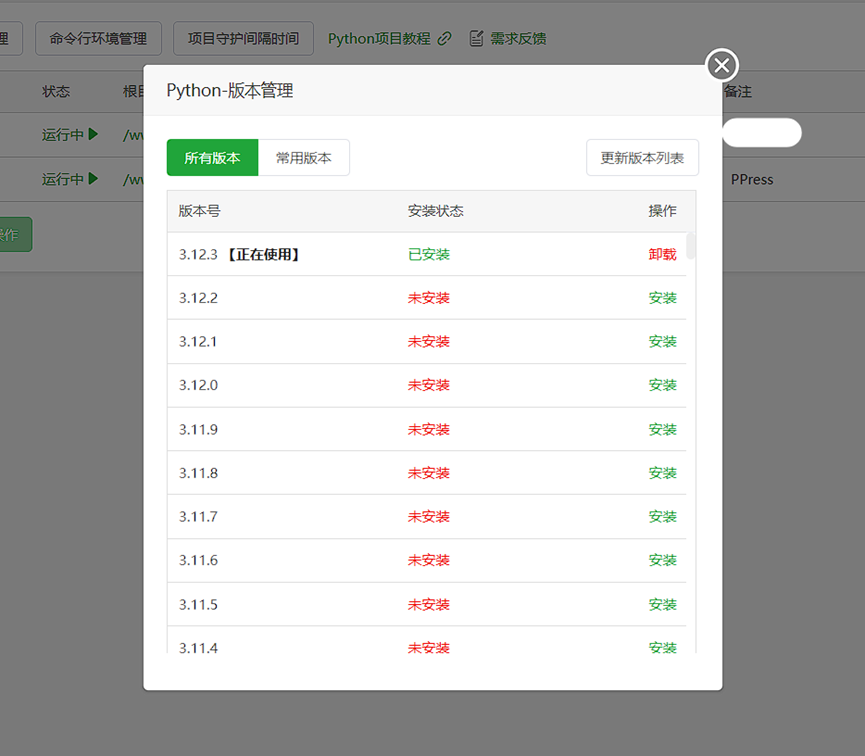Switch to 所有版本 tab

point(212,158)
